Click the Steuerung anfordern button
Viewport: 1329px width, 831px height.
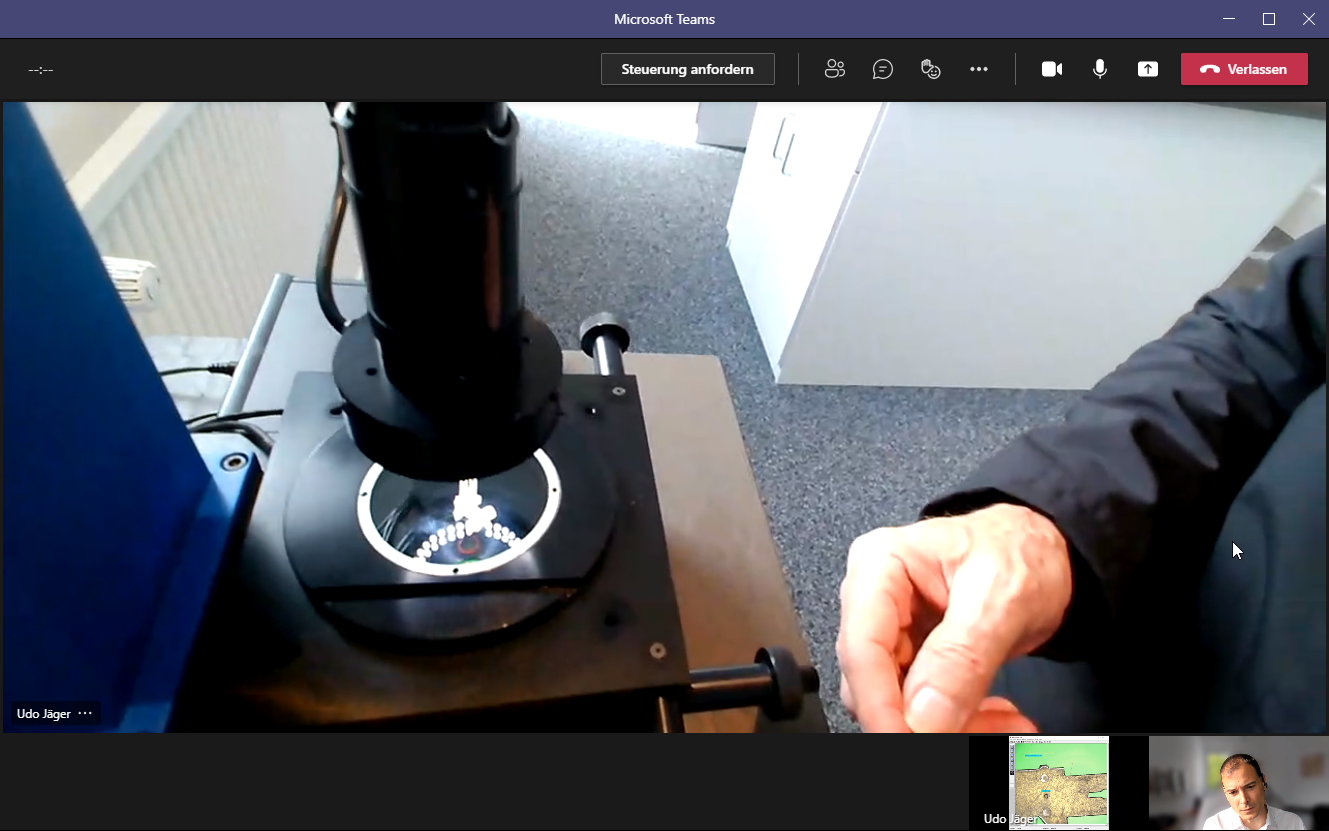(687, 69)
